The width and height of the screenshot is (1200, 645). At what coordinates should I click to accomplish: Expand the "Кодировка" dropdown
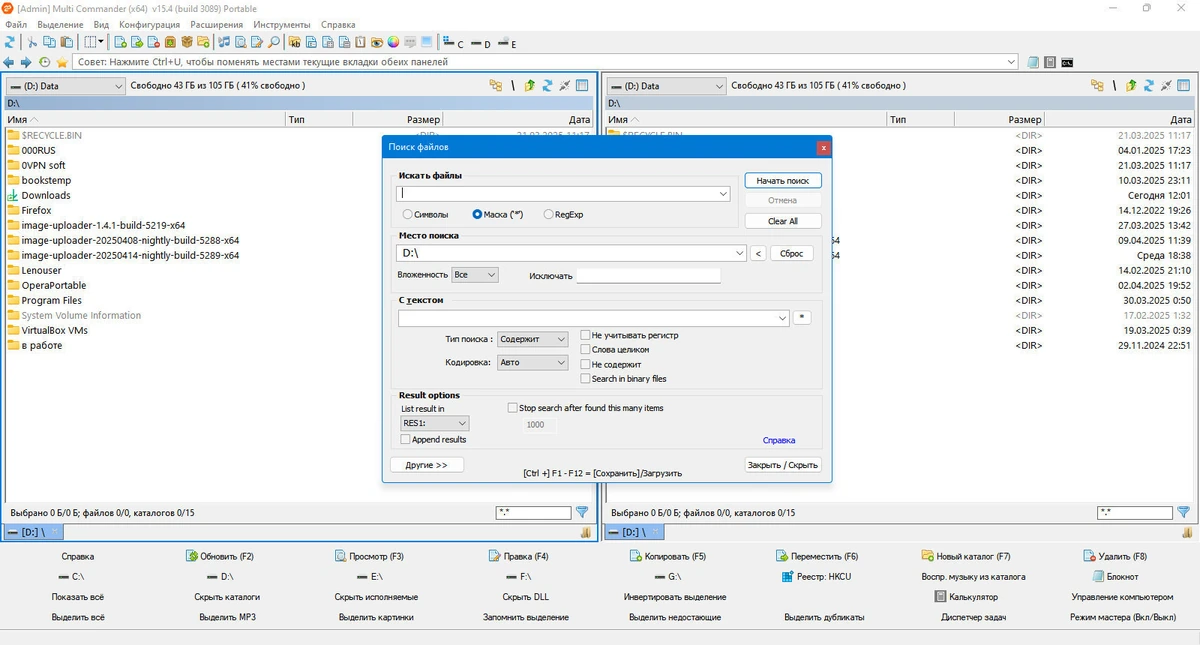[x=533, y=363]
